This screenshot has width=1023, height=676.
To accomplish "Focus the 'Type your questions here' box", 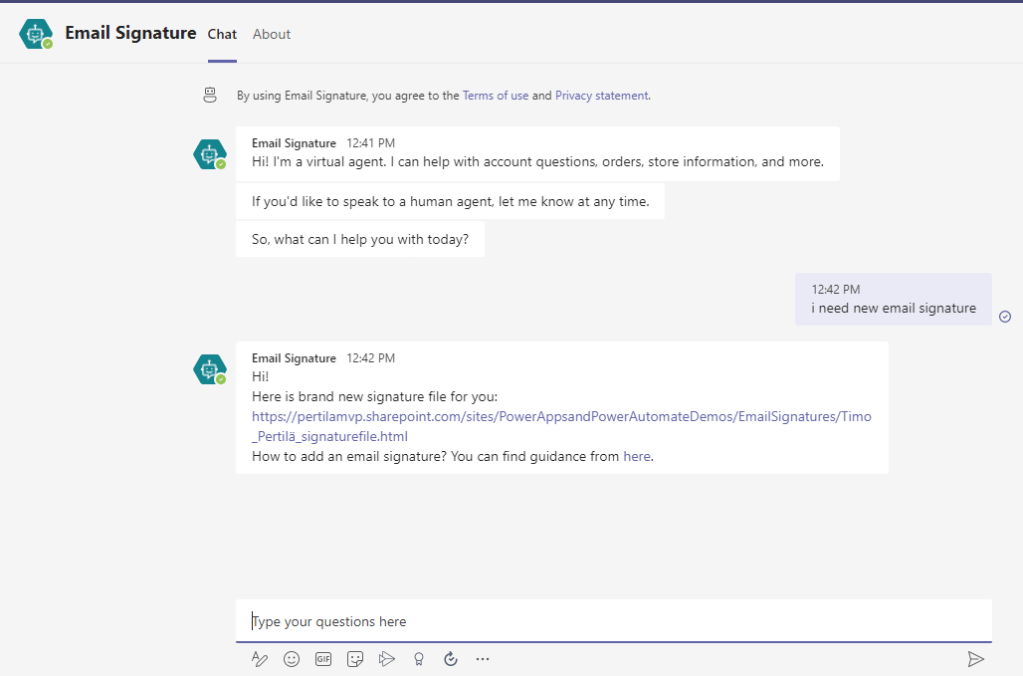I will click(613, 621).
